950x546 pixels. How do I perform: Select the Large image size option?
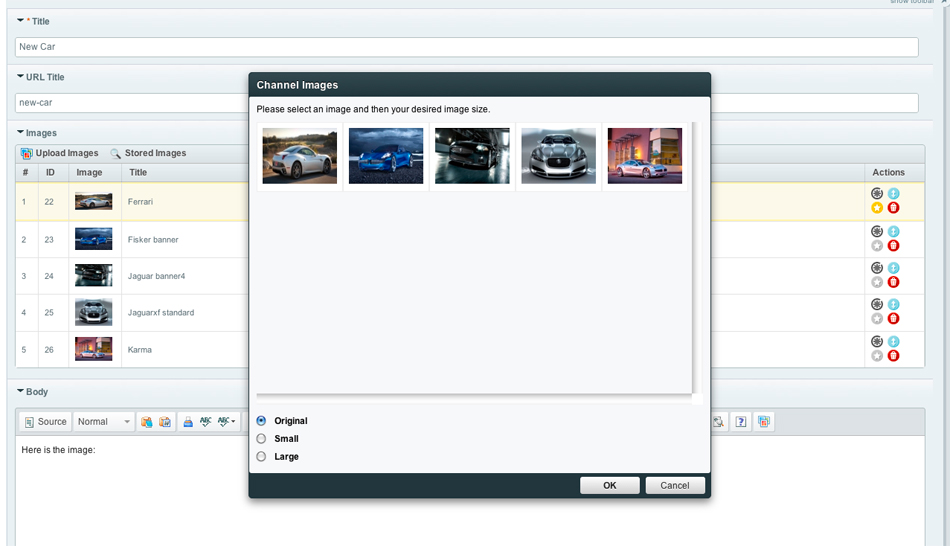pyautogui.click(x=261, y=456)
